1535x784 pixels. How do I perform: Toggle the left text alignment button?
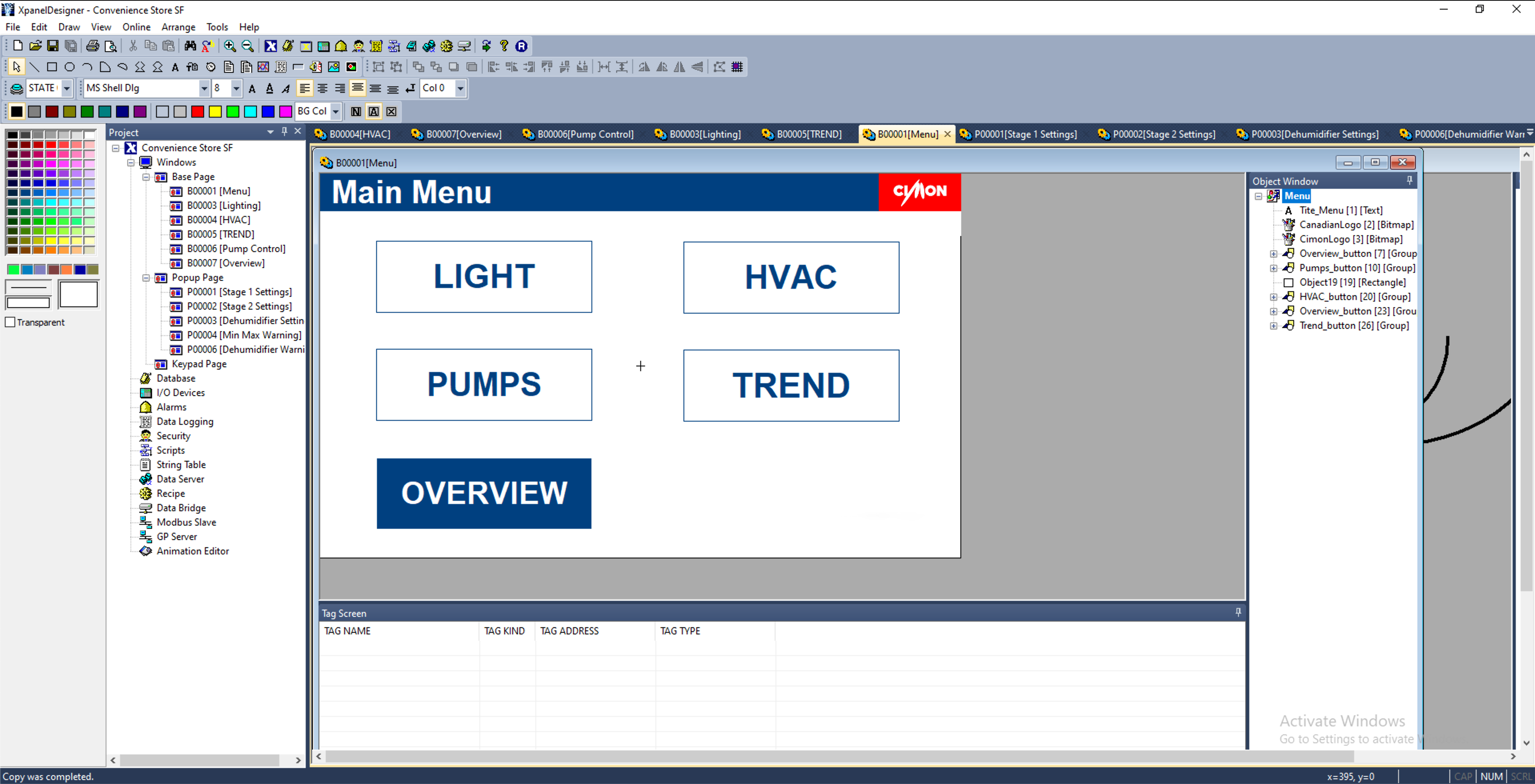coord(305,88)
